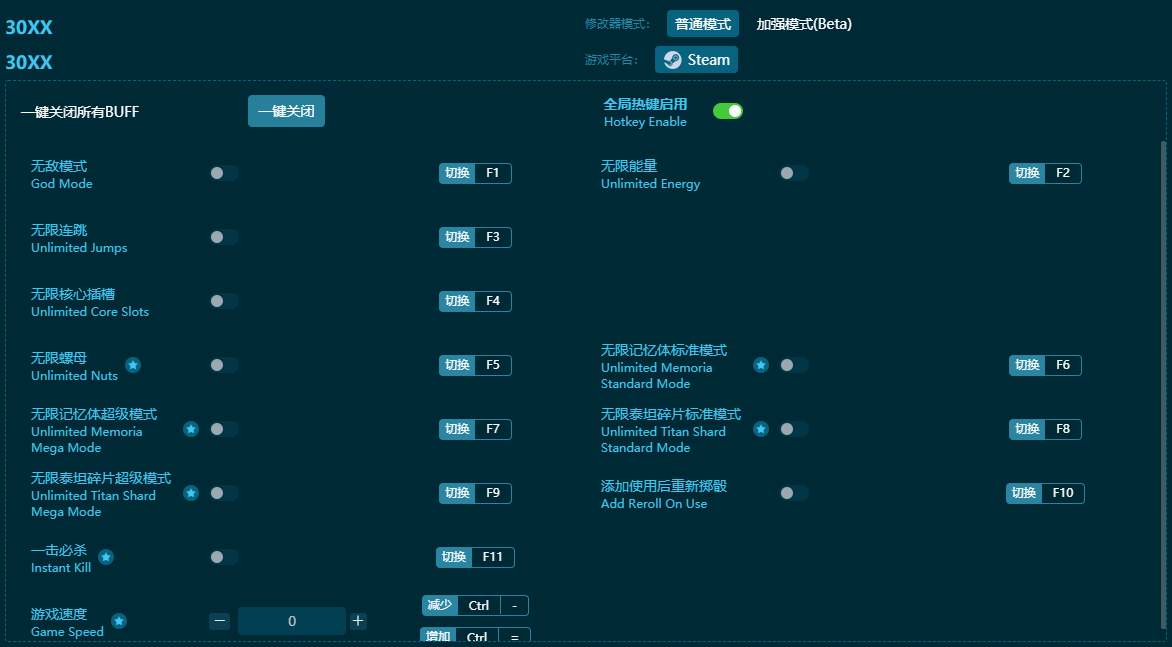The image size is (1172, 647).
Task: Disable the global Hotkey Enable switch
Action: click(728, 111)
